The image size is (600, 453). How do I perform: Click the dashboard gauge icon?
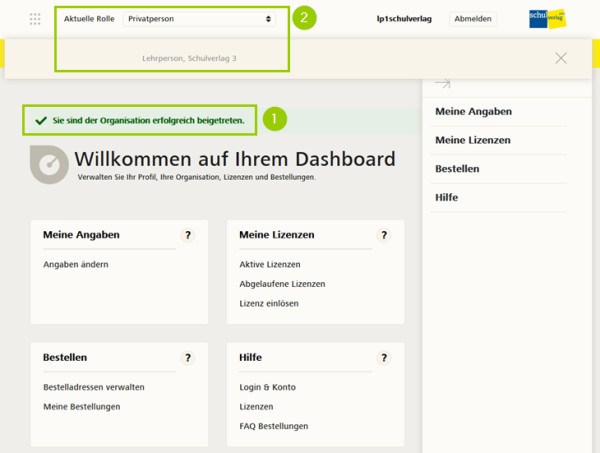click(48, 163)
